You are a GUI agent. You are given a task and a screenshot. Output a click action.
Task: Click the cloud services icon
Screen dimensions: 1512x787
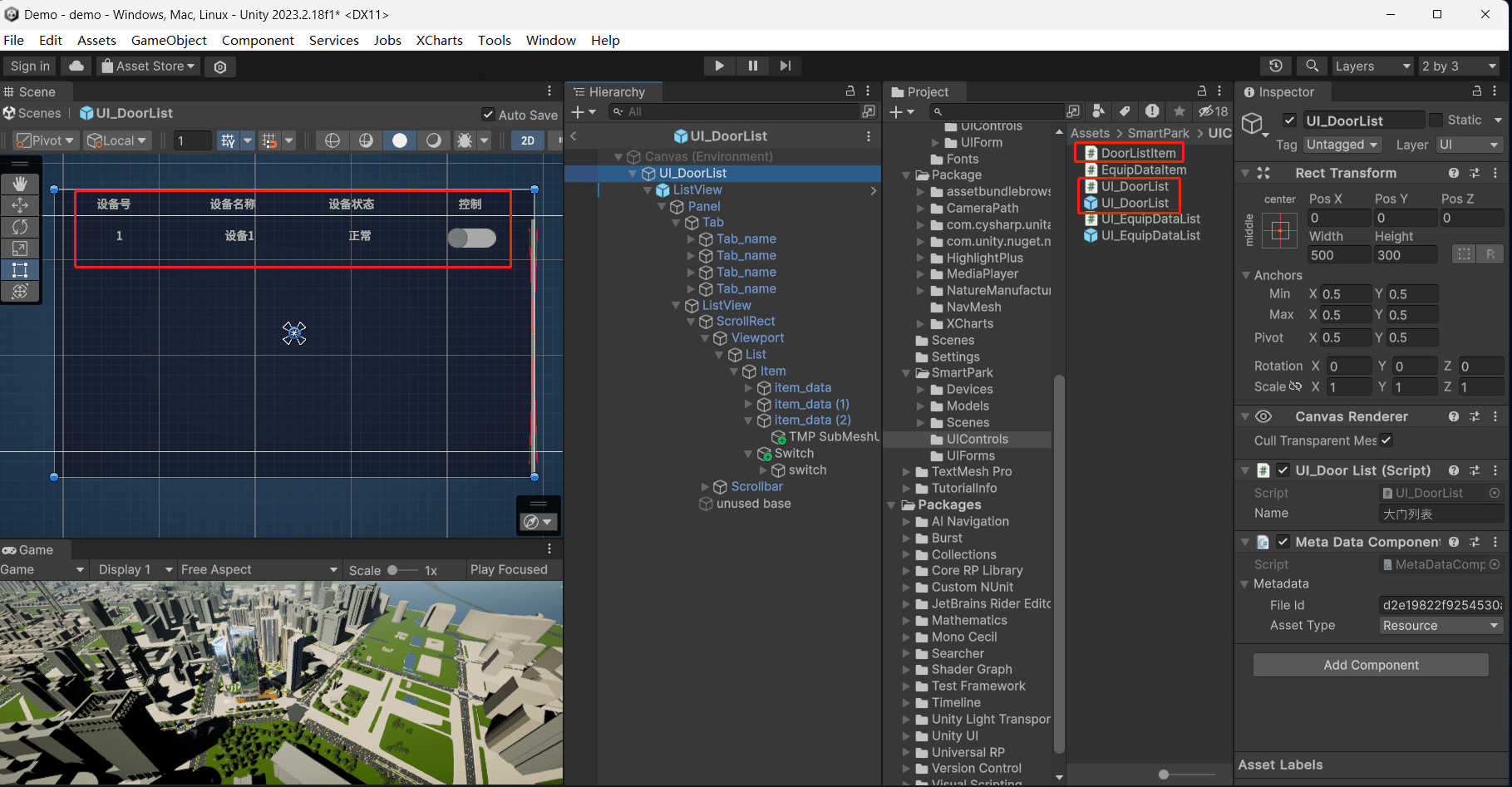[x=76, y=66]
